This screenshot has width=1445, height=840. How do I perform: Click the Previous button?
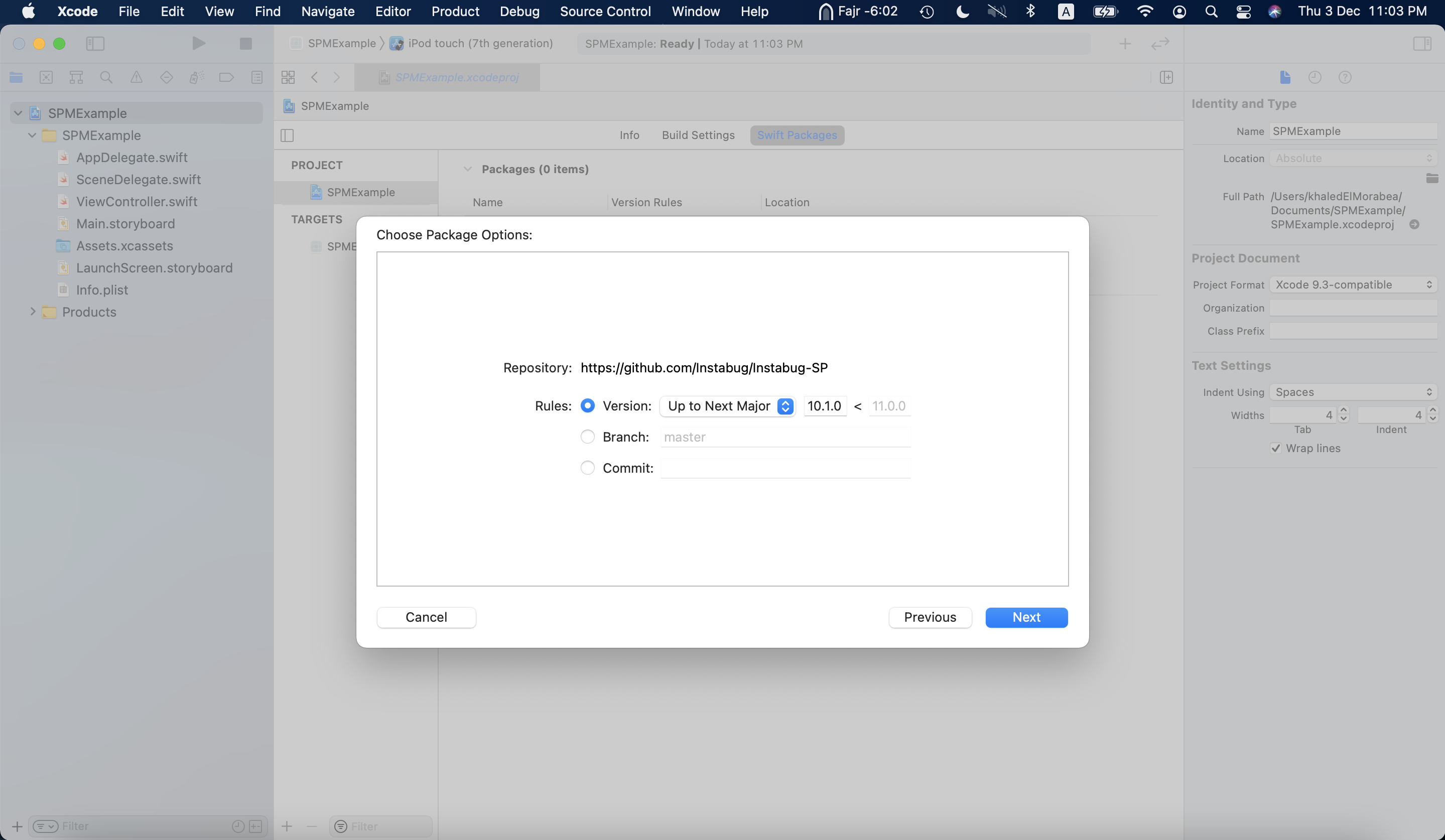pyautogui.click(x=930, y=618)
